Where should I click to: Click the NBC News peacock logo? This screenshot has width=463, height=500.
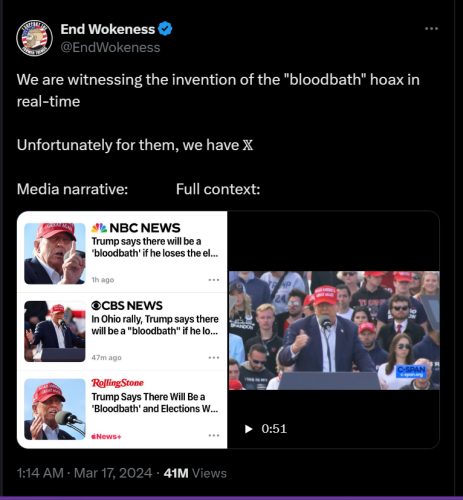point(99,228)
